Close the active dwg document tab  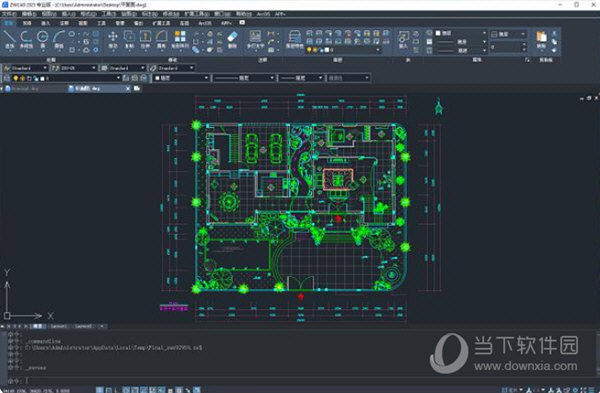(x=128, y=88)
